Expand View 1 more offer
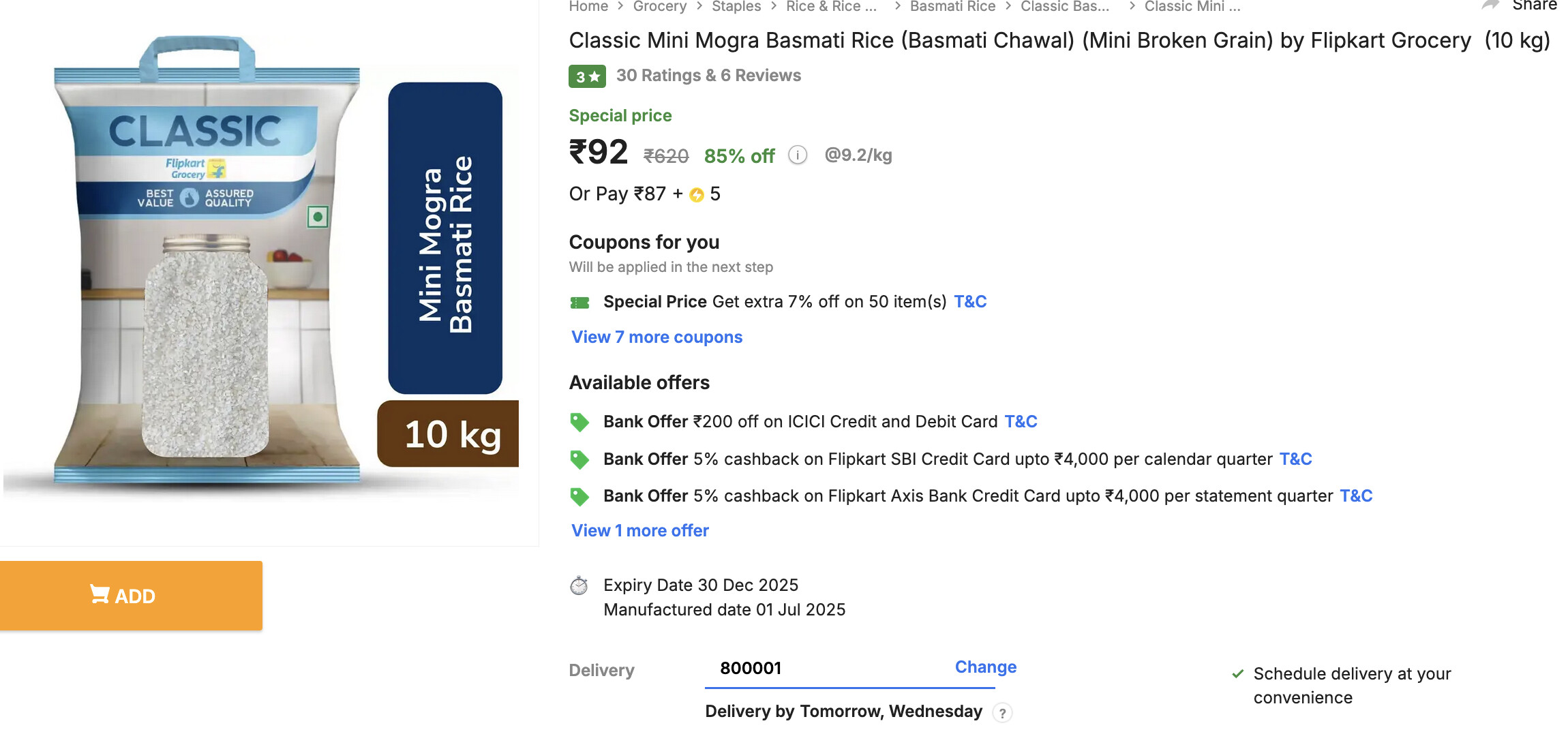The height and width of the screenshot is (732, 1568). tap(640, 531)
